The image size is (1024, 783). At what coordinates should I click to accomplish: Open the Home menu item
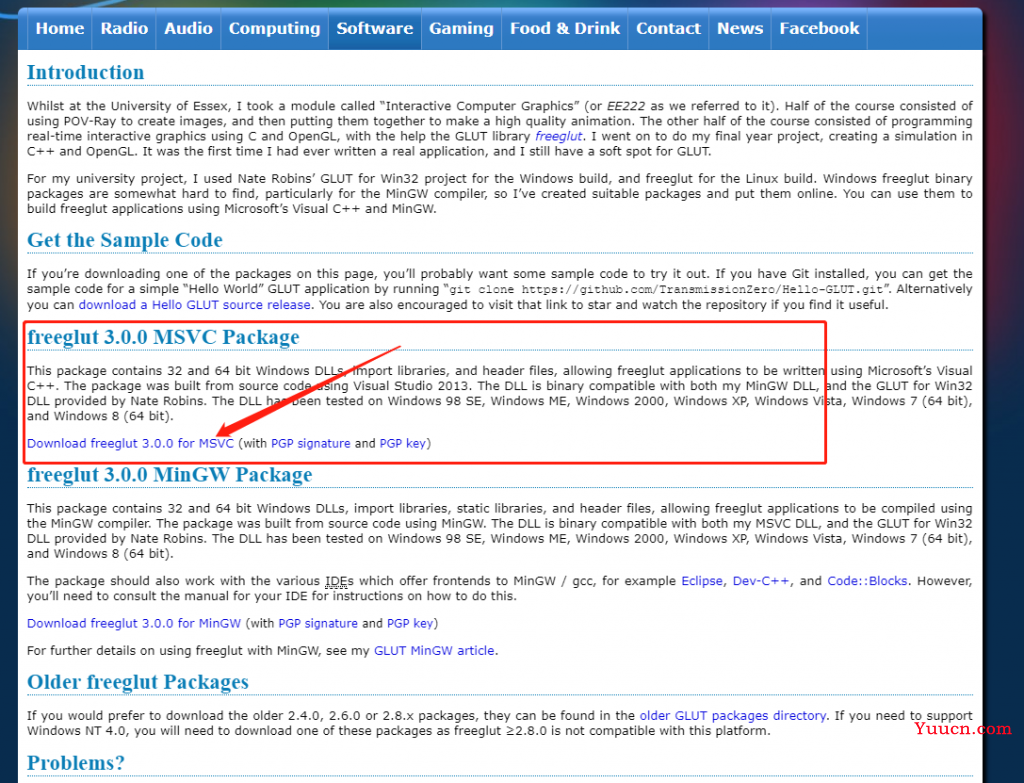[59, 29]
